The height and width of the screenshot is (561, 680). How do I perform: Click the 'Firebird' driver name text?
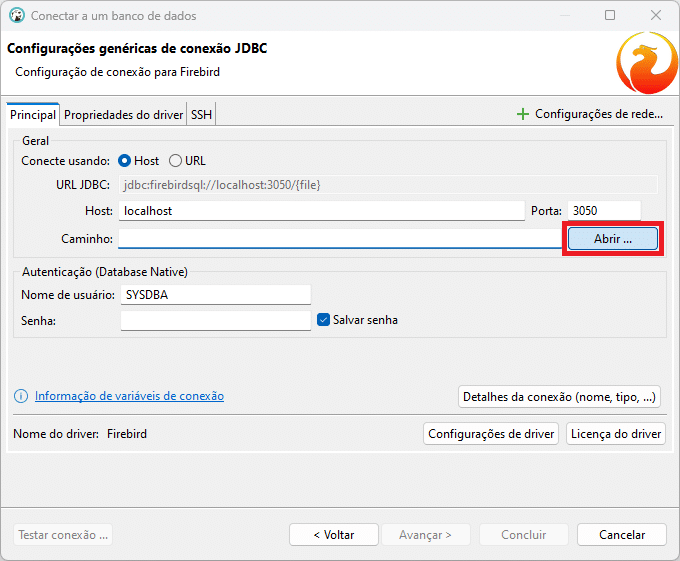click(127, 434)
